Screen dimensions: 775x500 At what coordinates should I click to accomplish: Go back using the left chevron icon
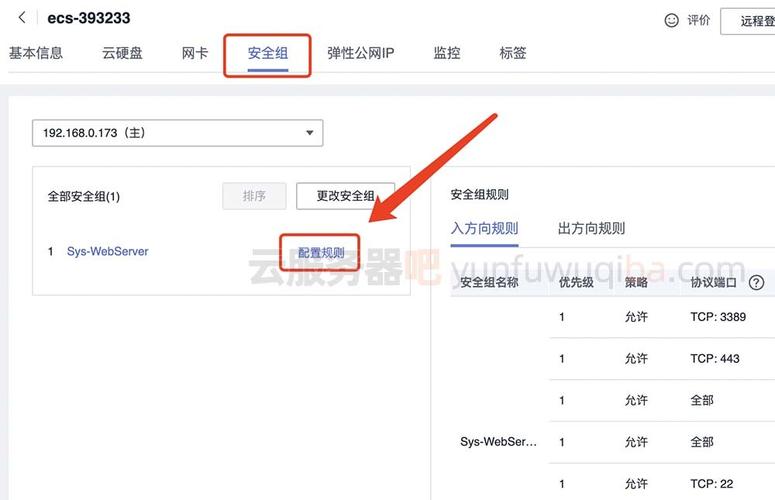click(x=22, y=18)
